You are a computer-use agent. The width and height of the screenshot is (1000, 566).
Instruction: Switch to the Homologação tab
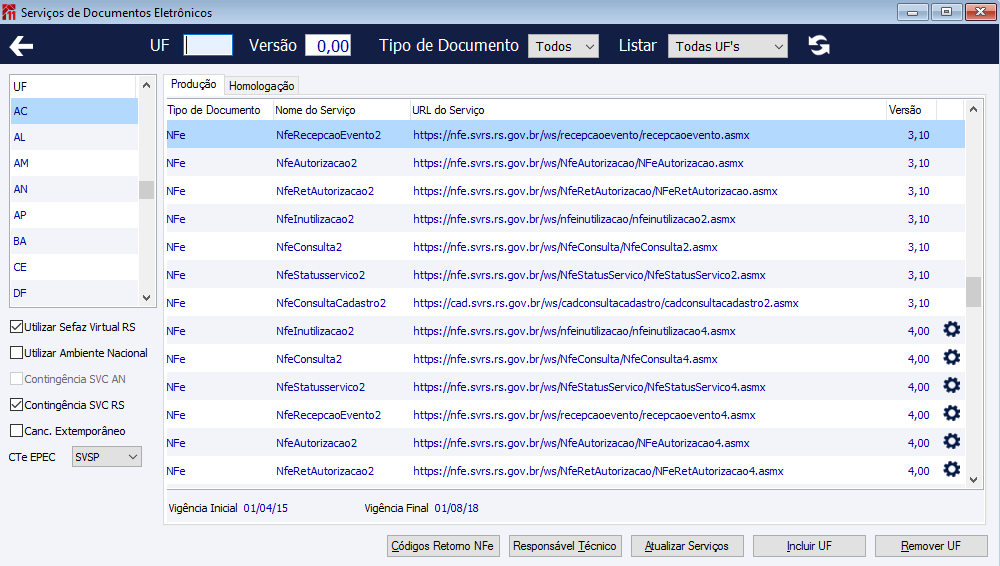tap(261, 86)
